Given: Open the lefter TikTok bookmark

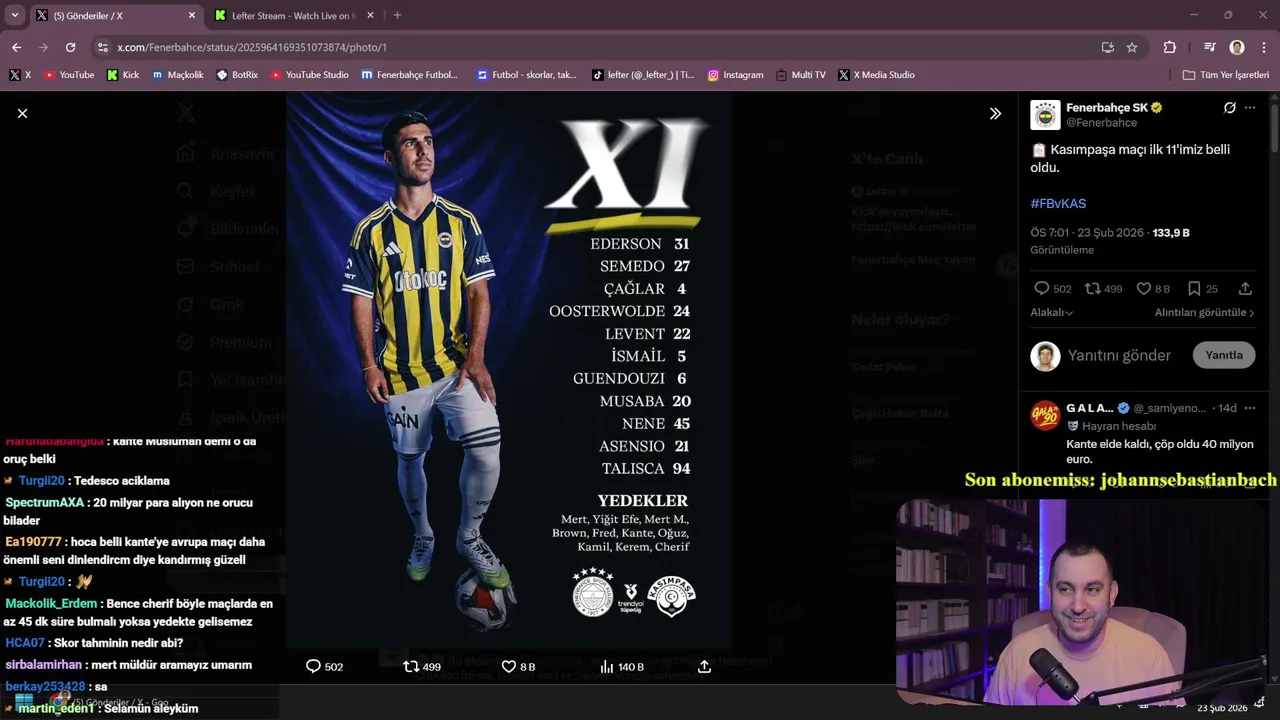Looking at the screenshot, I should pos(642,75).
